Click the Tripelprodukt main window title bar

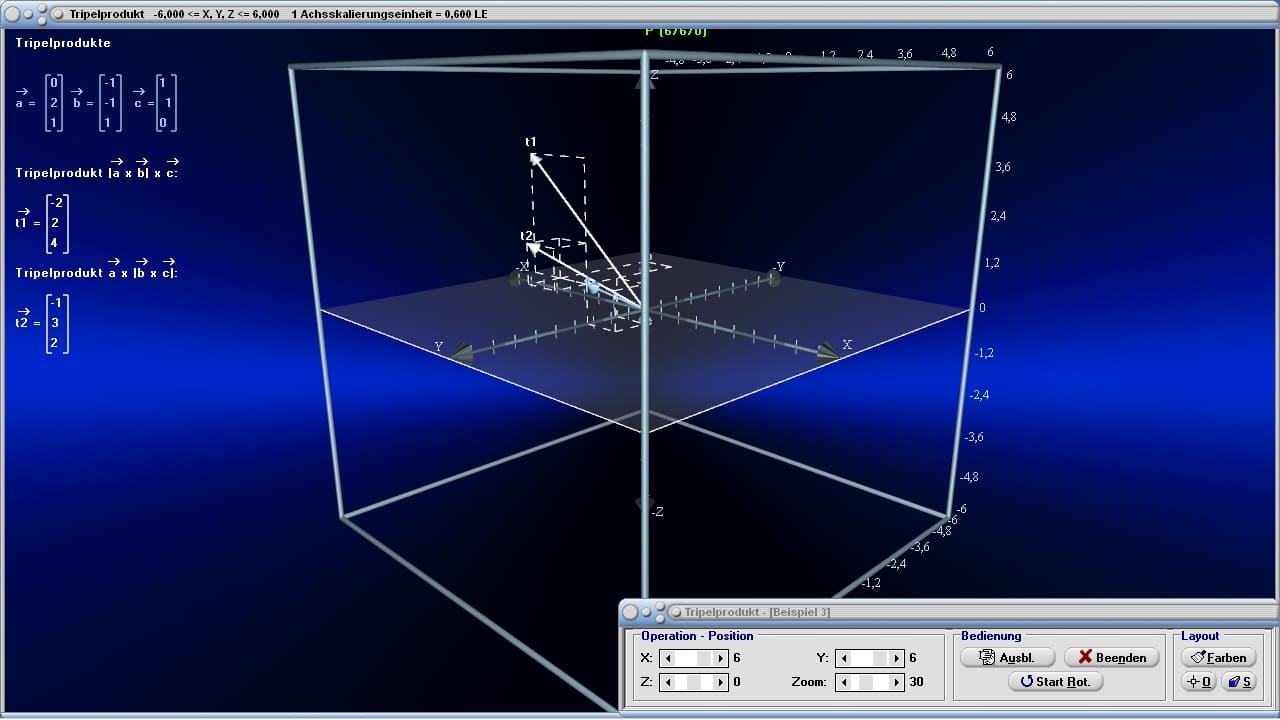(640, 14)
